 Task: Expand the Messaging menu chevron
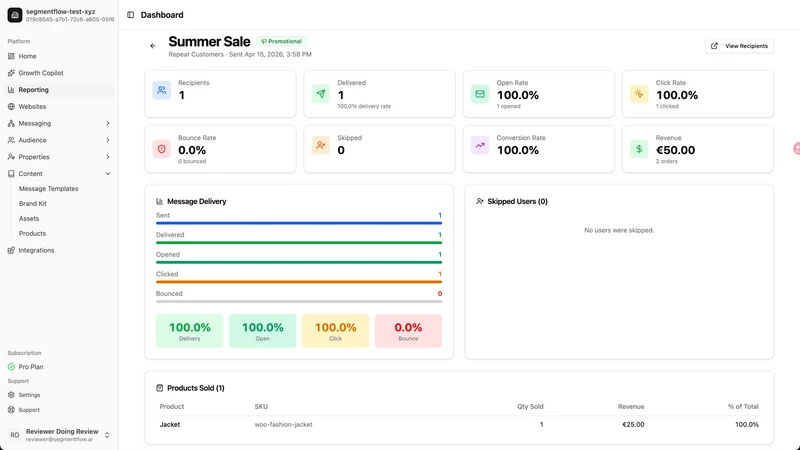click(108, 123)
